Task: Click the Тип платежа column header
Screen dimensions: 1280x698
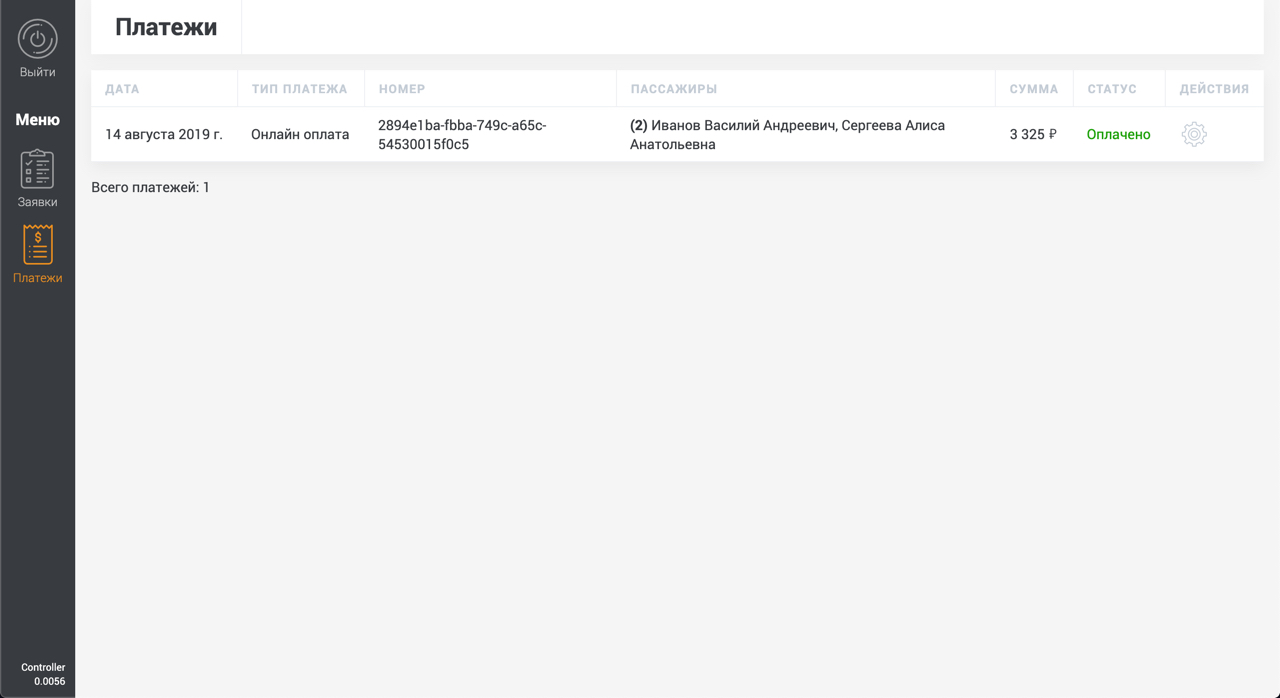Action: coord(299,89)
